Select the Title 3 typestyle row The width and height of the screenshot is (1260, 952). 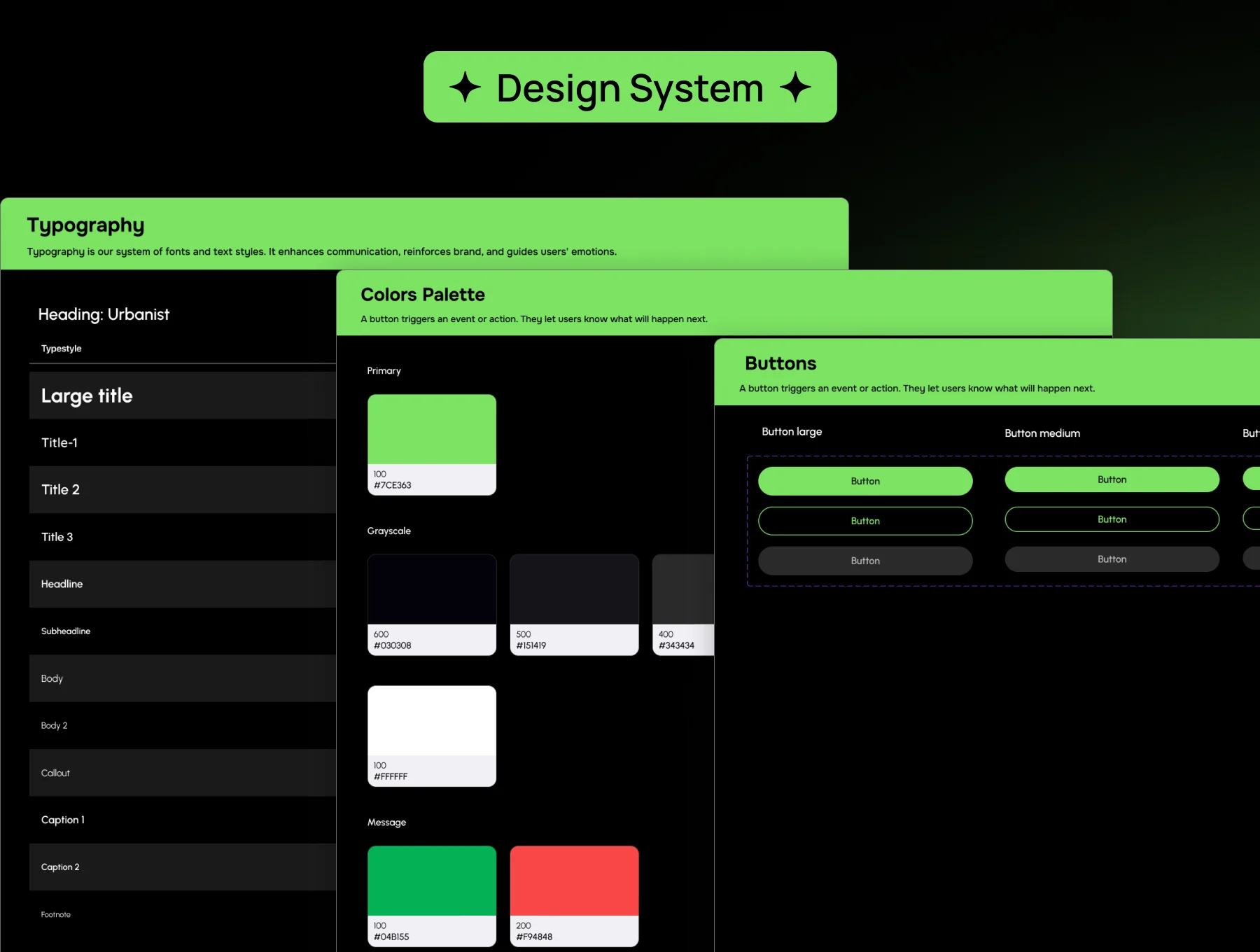(x=183, y=537)
